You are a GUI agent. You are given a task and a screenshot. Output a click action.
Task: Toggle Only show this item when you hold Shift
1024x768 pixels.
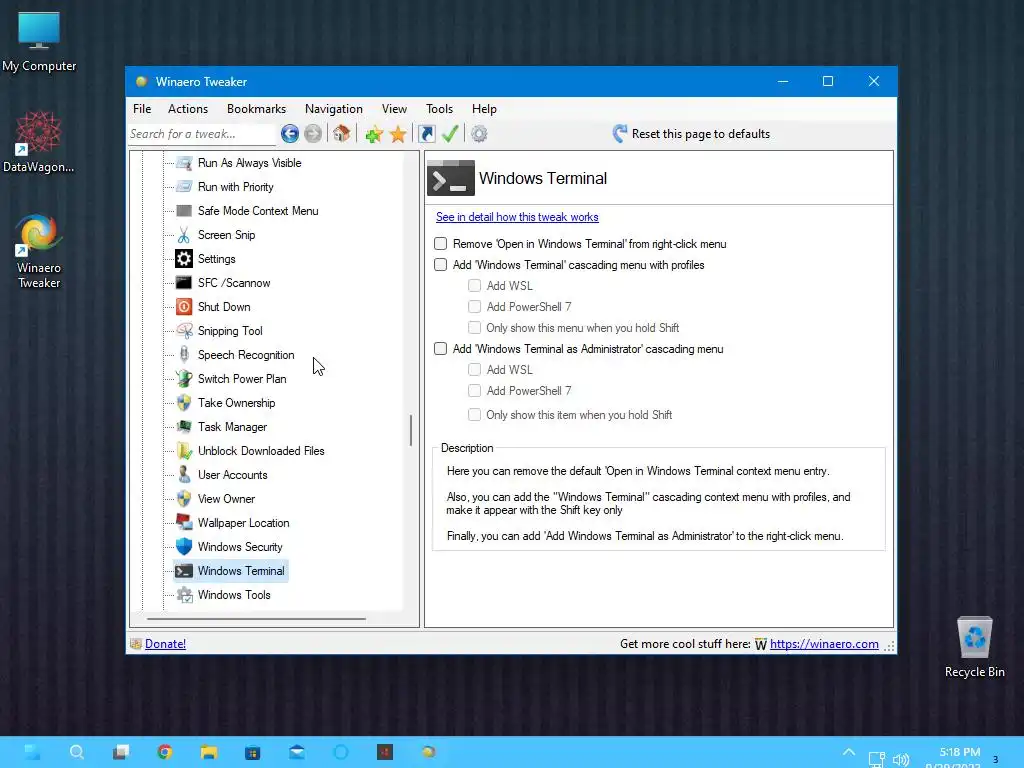[475, 415]
